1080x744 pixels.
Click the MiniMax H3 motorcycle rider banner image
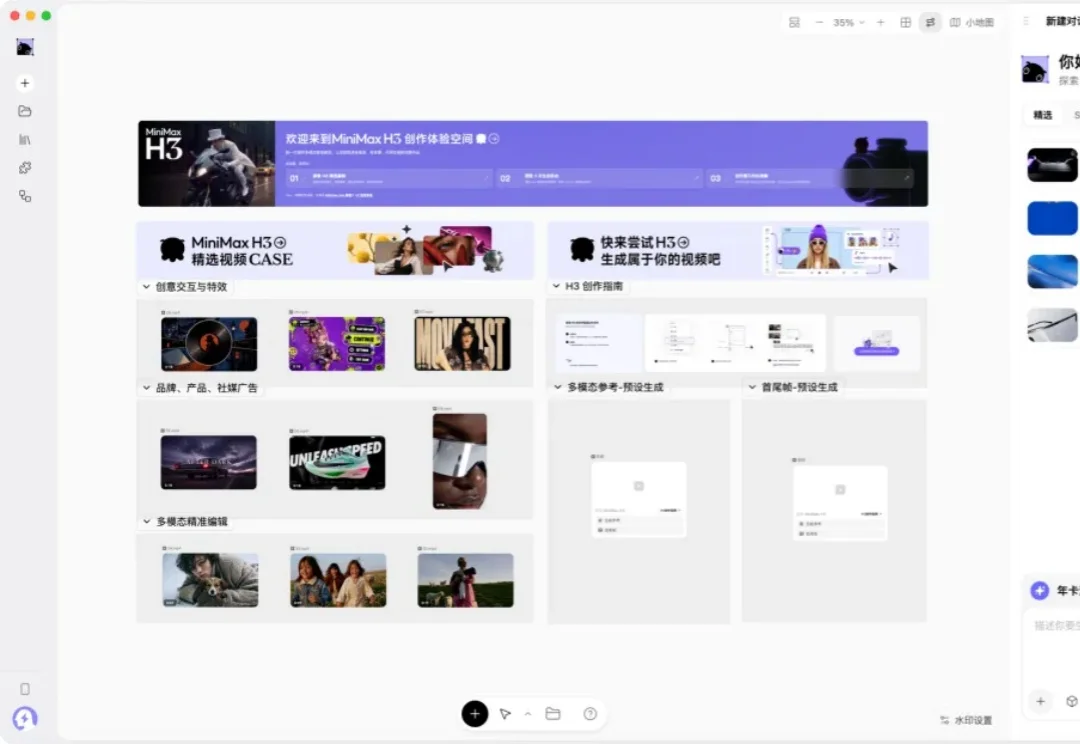click(207, 164)
